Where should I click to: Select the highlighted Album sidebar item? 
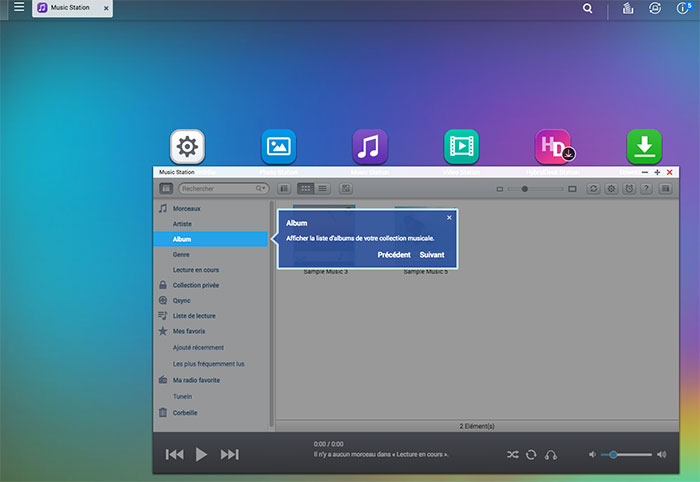[x=210, y=239]
